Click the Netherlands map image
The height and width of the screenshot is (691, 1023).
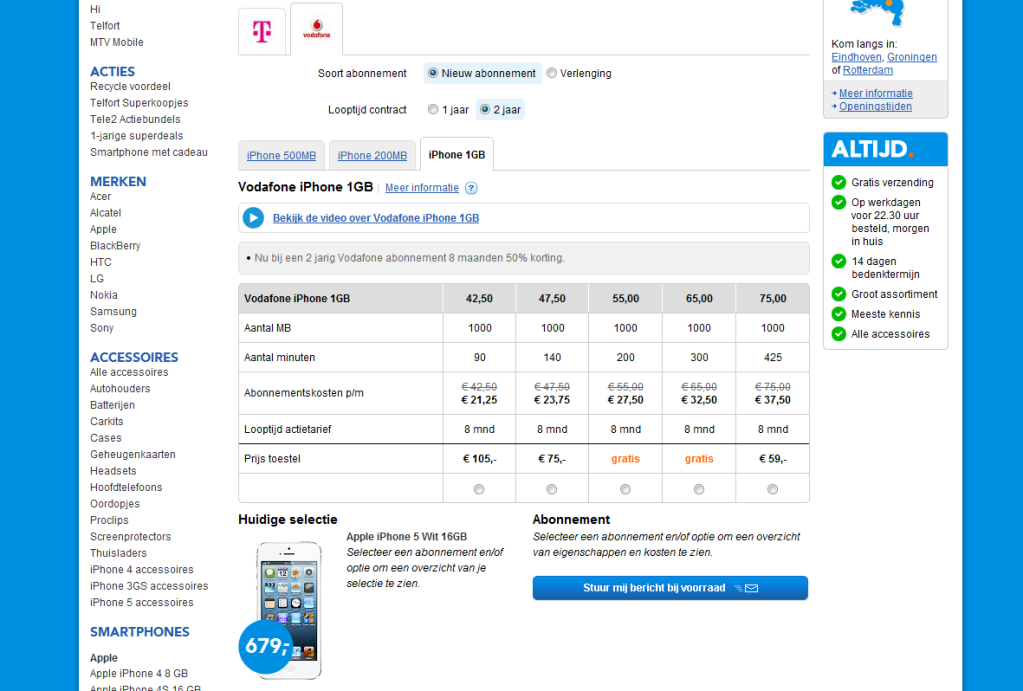click(878, 13)
